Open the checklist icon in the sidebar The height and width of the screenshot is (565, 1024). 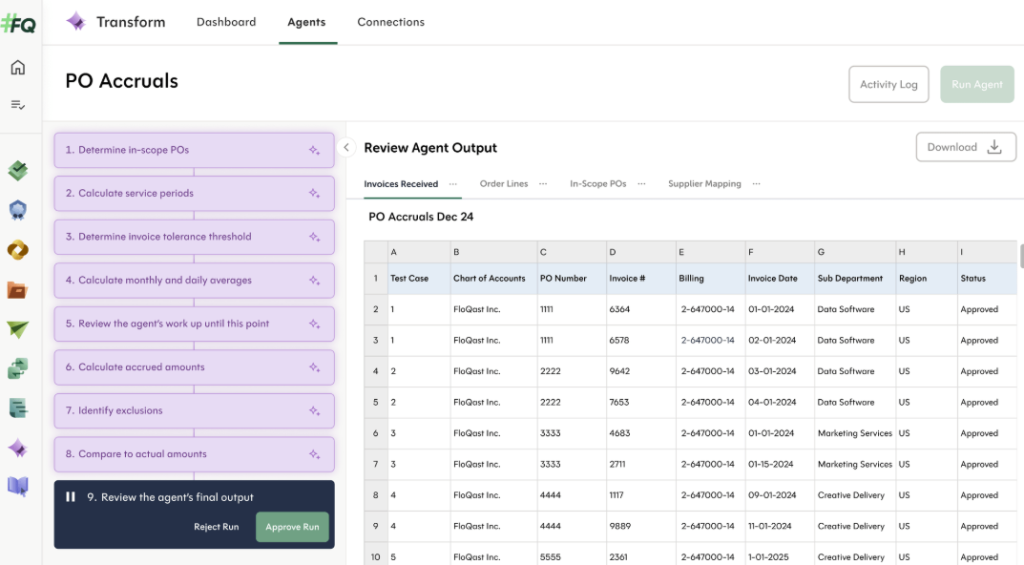coord(17,104)
